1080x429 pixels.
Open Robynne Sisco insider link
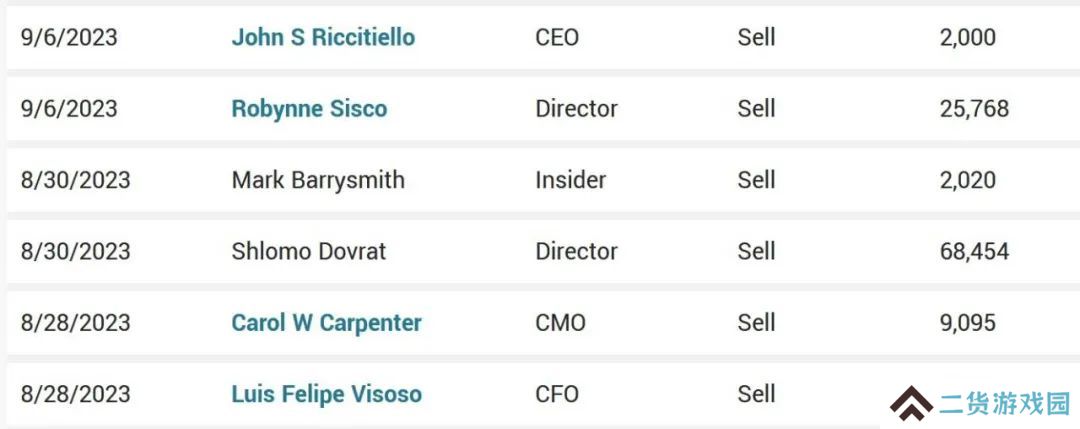point(309,109)
